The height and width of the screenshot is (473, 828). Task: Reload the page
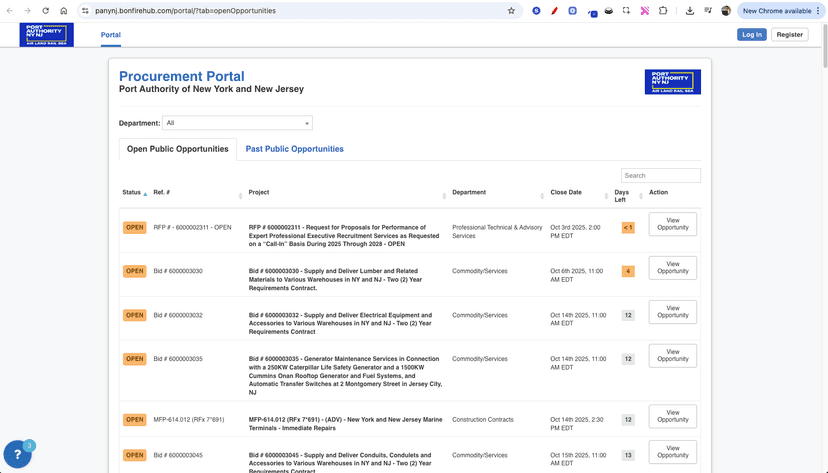45,11
